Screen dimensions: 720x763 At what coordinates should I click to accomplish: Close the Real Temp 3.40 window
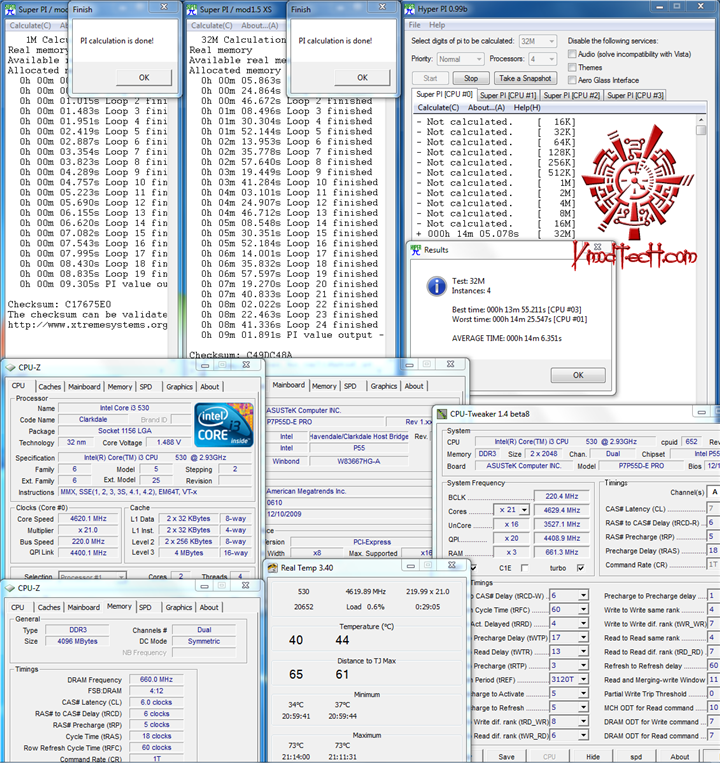(451, 565)
